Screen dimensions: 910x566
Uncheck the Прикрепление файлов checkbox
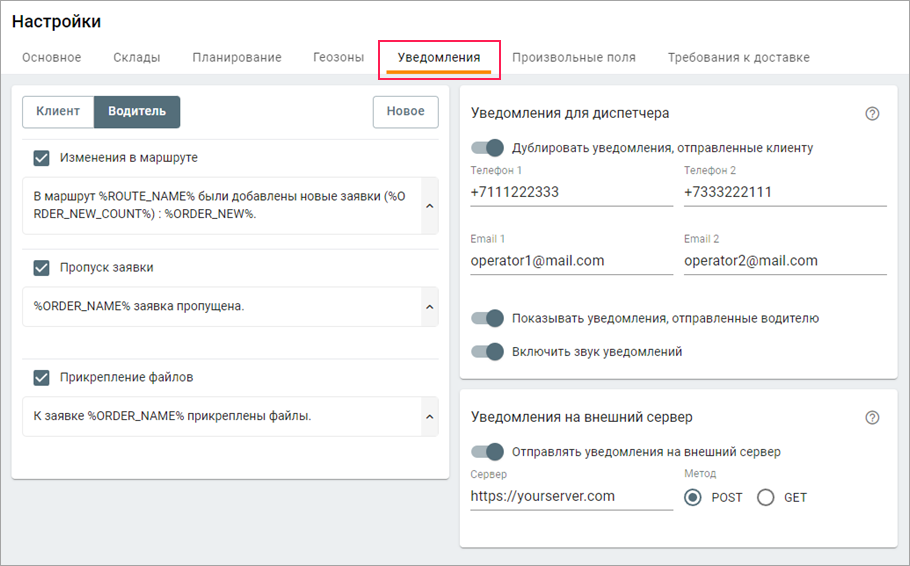(41, 377)
